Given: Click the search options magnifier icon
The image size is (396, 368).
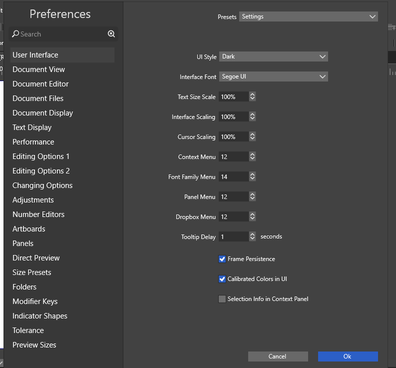Looking at the screenshot, I should (x=111, y=34).
